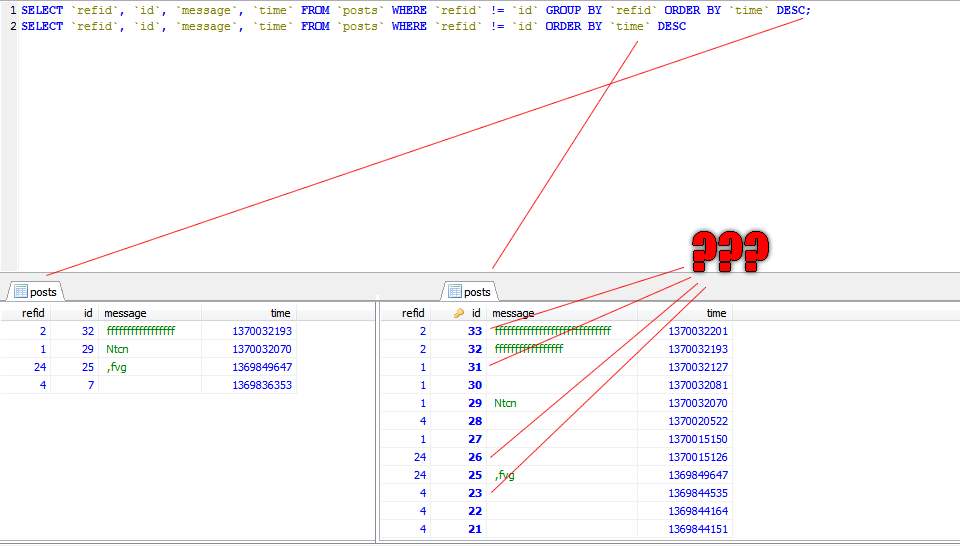Select the right posts result tab
This screenshot has height=546, width=960.
469,292
